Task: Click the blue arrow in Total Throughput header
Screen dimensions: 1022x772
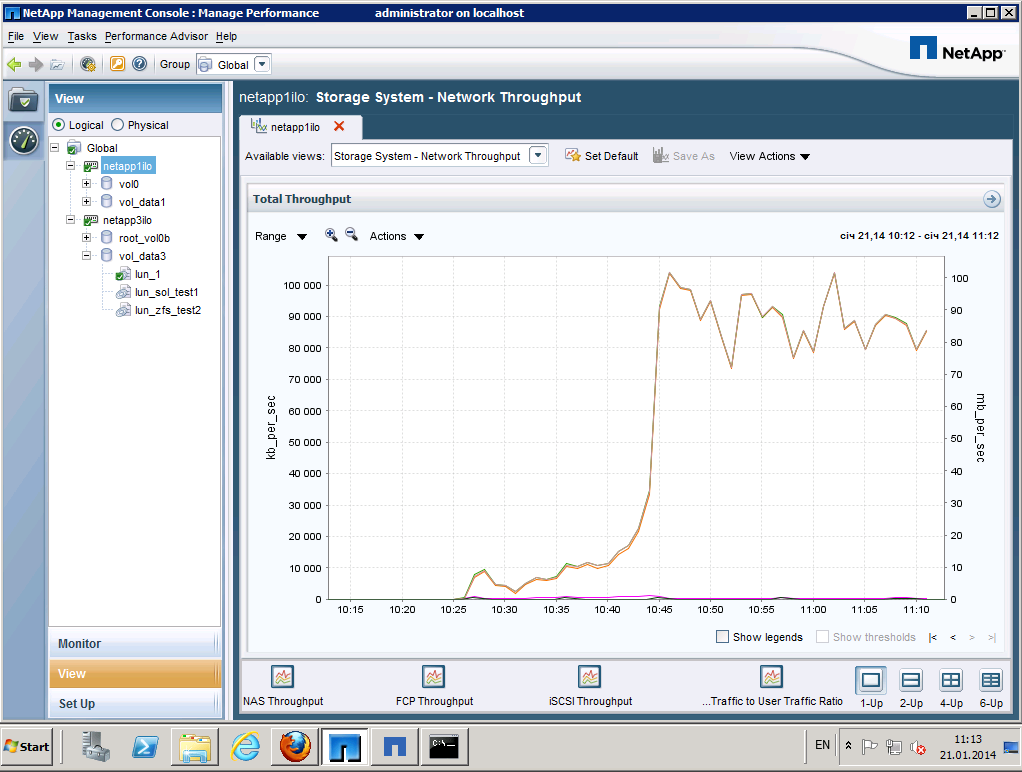Action: pyautogui.click(x=991, y=199)
